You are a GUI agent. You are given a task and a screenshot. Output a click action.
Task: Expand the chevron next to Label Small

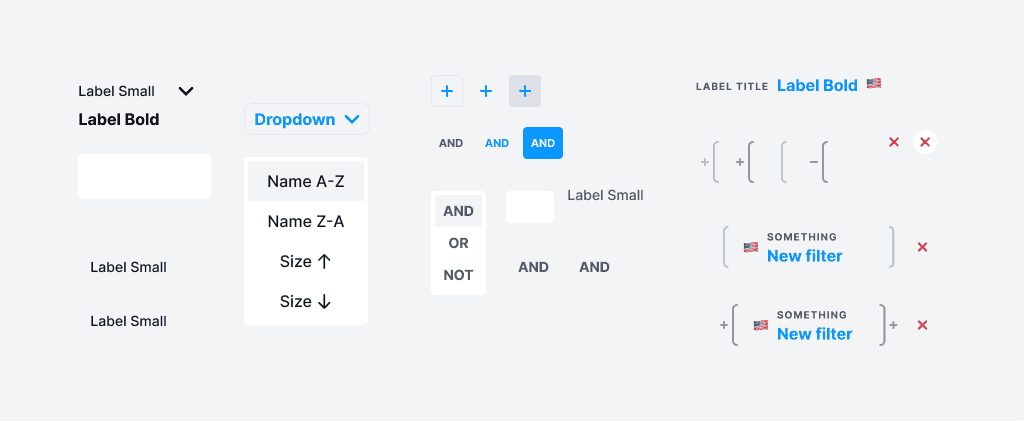point(186,91)
